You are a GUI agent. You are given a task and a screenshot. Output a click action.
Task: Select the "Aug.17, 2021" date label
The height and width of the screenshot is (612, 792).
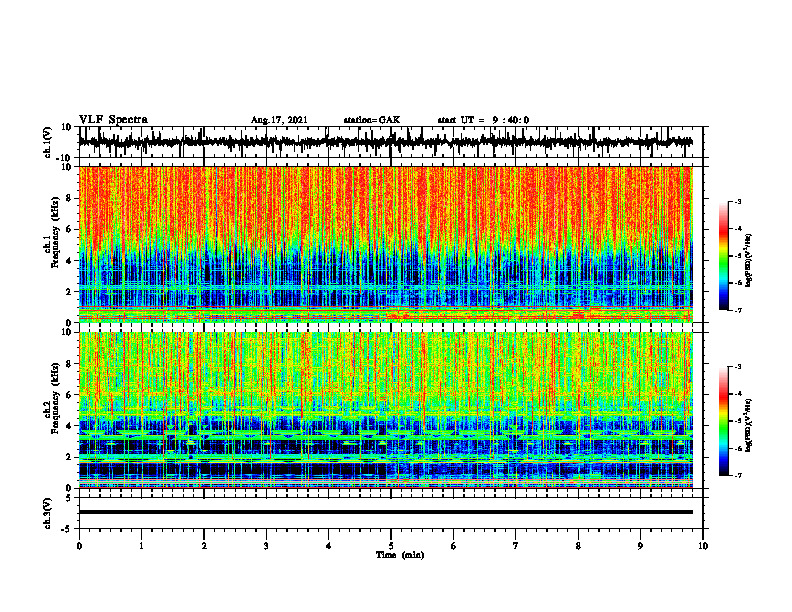[279, 120]
